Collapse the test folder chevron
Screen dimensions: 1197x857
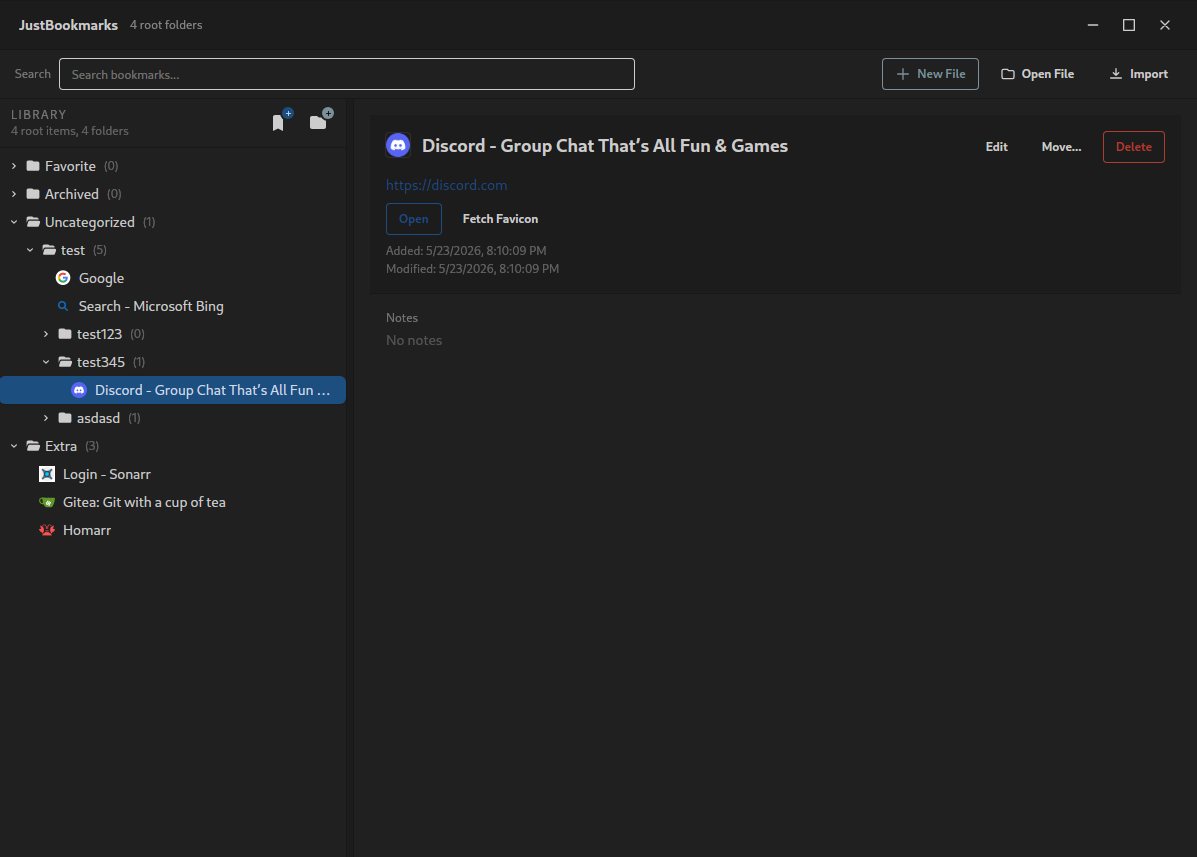tap(30, 250)
